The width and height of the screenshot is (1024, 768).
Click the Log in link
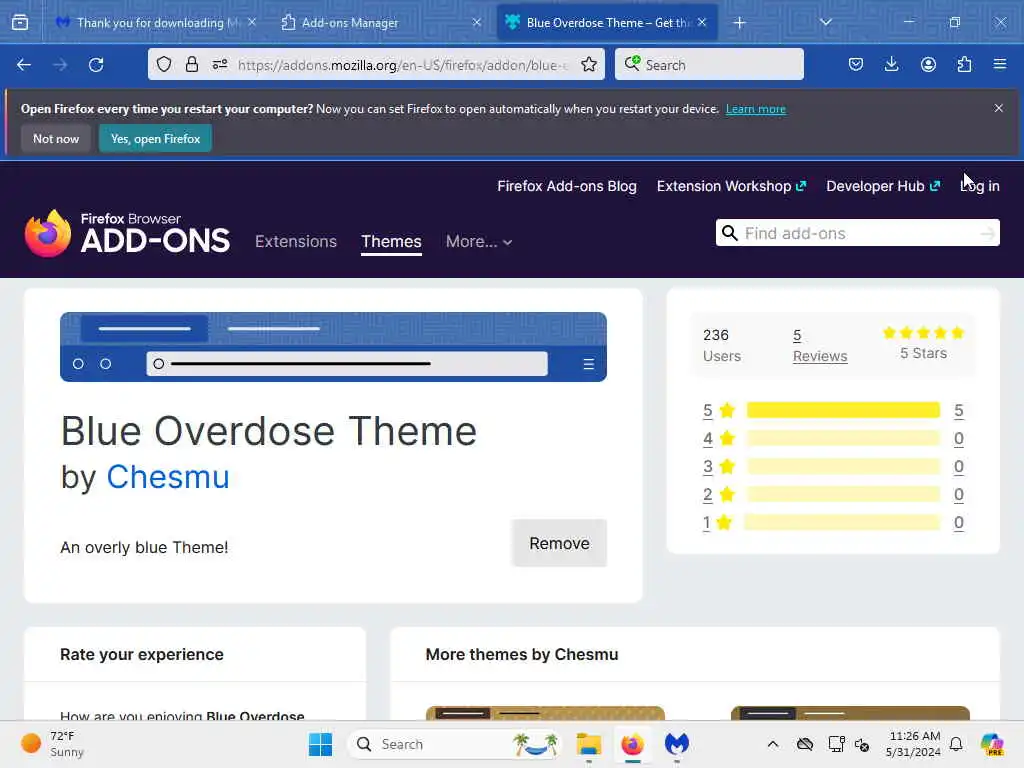980,186
